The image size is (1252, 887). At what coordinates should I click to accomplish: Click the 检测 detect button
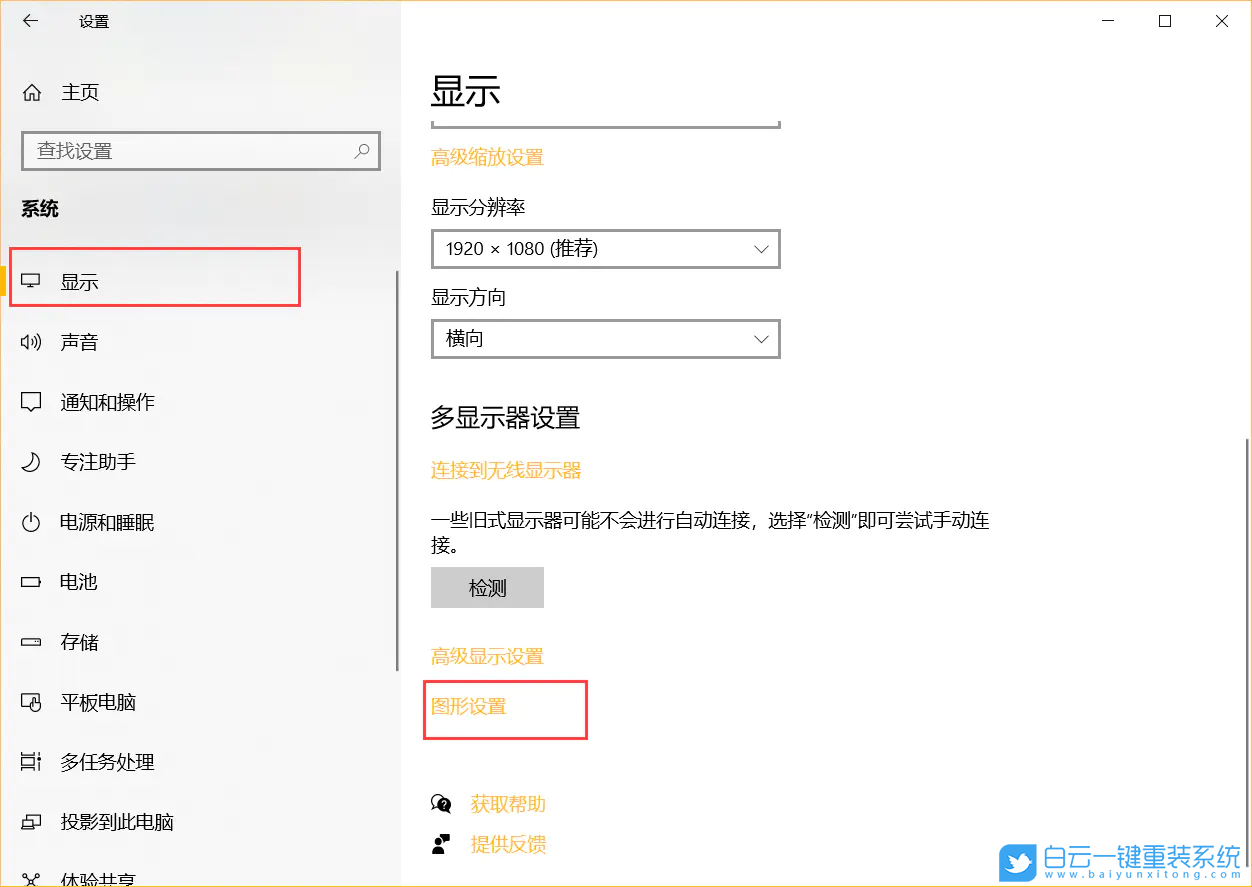(487, 587)
